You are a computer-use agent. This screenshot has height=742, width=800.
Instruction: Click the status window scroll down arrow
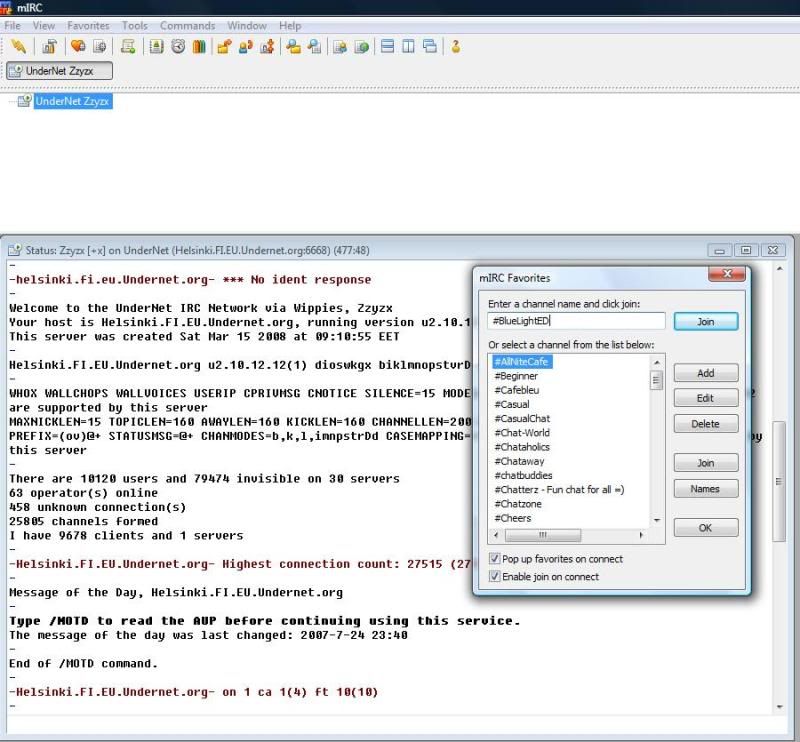pos(779,706)
